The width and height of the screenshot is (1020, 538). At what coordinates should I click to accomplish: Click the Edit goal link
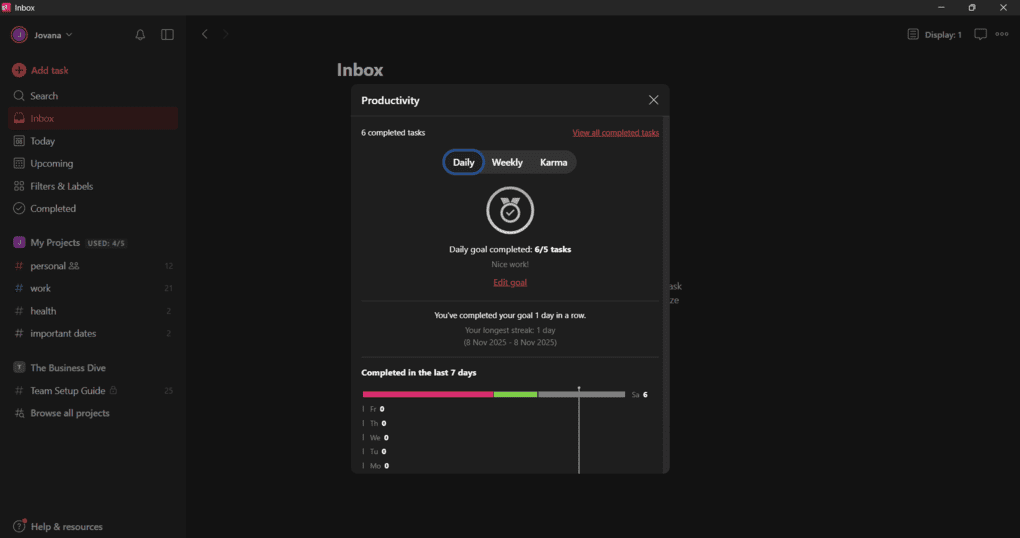point(510,282)
